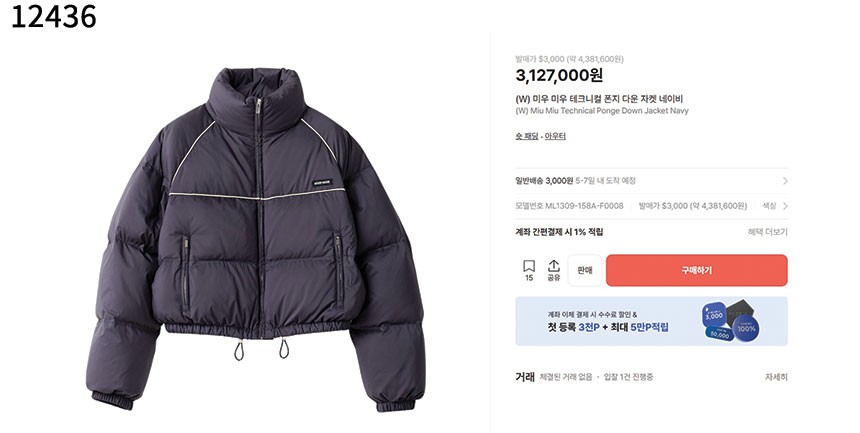Open the 아우터 category link
The width and height of the screenshot is (860, 433).
555,136
